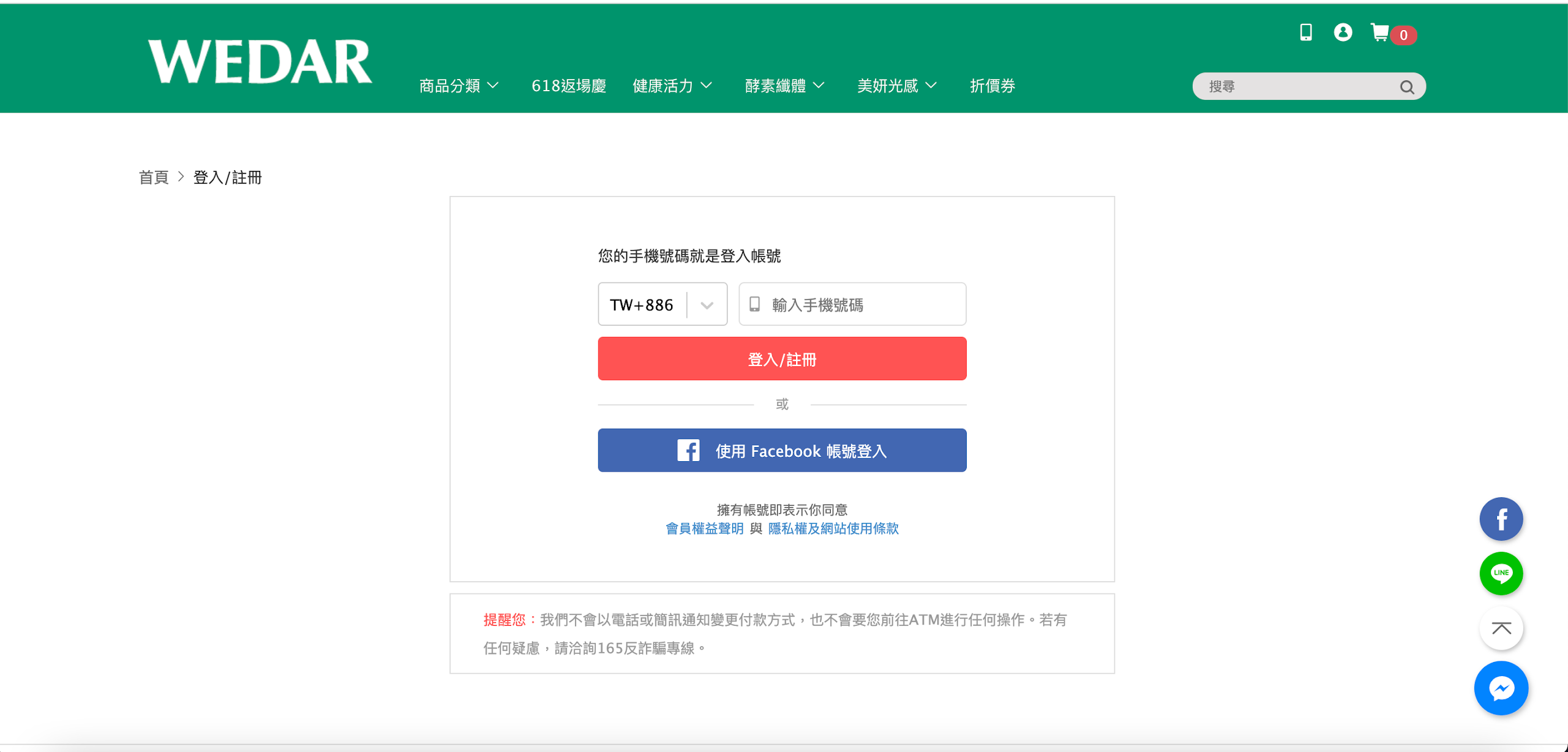The width and height of the screenshot is (1568, 752).
Task: Open the user account icon
Action: pyautogui.click(x=1343, y=32)
